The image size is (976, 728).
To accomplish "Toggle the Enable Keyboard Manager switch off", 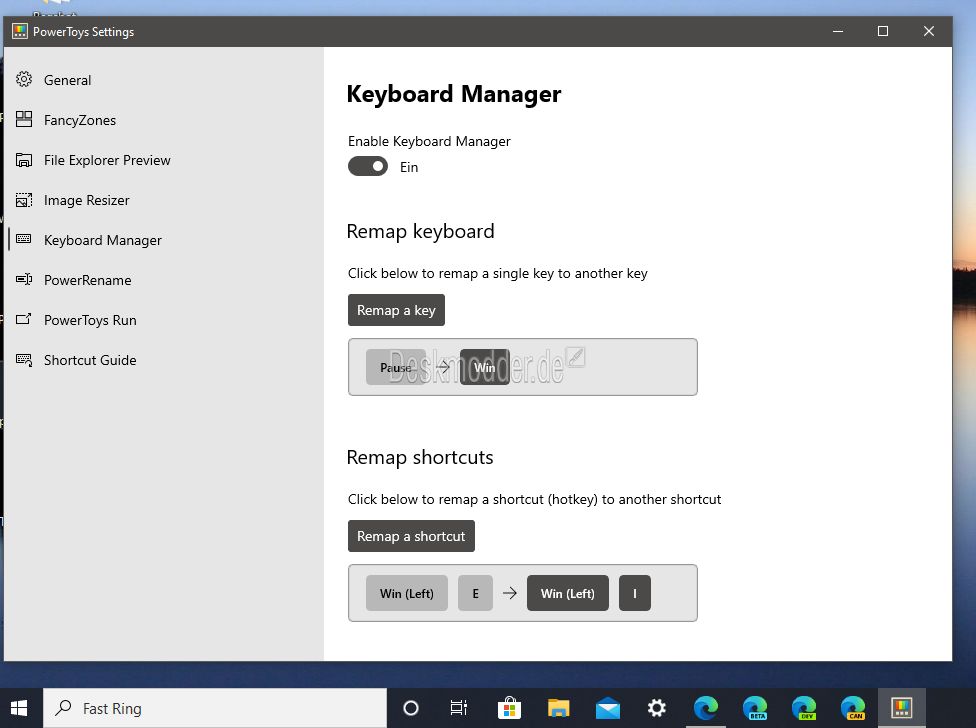I will (x=367, y=166).
